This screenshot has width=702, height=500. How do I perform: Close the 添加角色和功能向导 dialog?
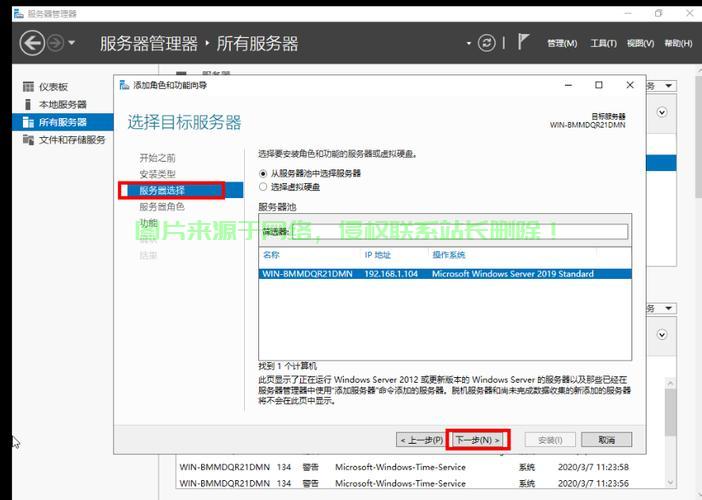pos(629,85)
